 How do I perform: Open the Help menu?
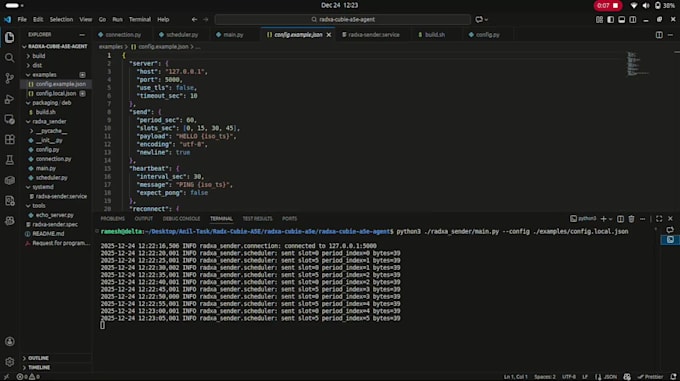click(x=163, y=20)
